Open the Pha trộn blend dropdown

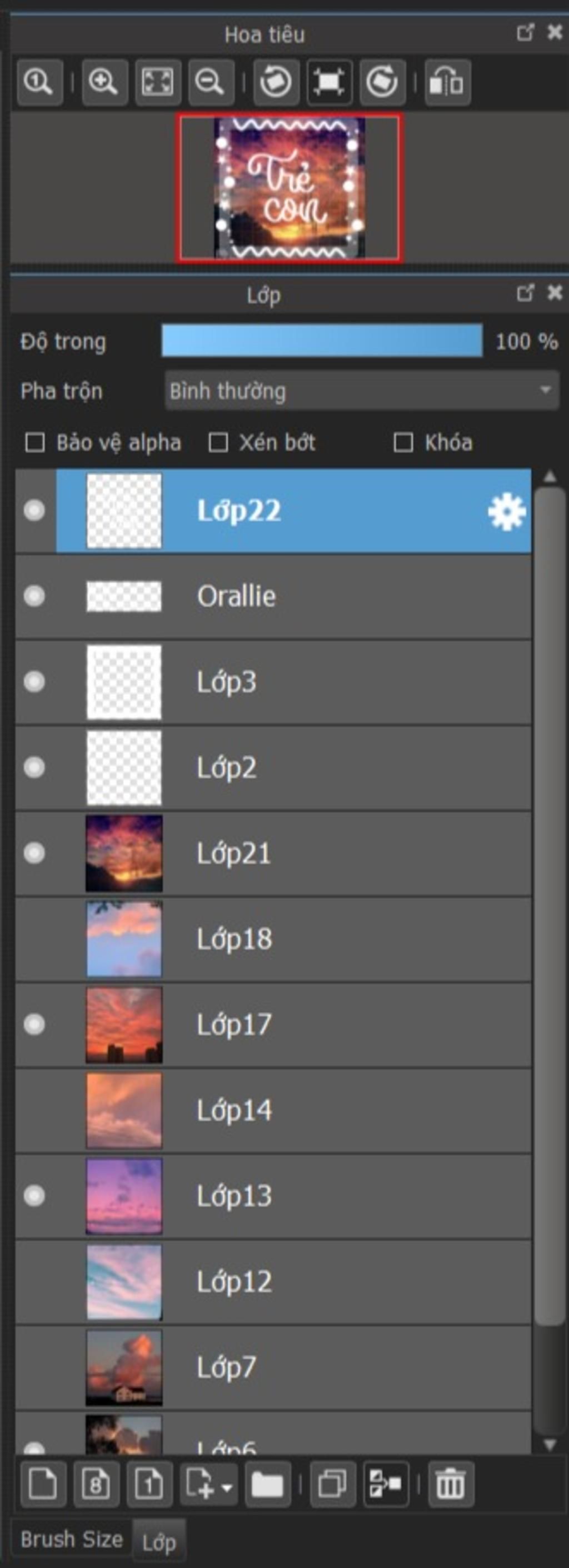click(362, 391)
